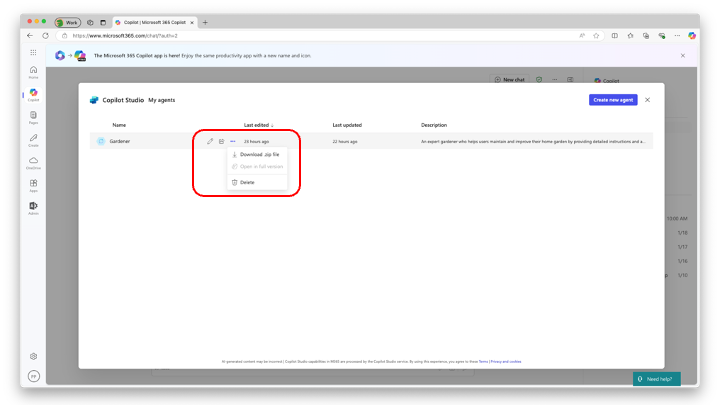Open Create in the left sidebar
Image resolution: width=720 pixels, height=405 pixels.
point(34,140)
